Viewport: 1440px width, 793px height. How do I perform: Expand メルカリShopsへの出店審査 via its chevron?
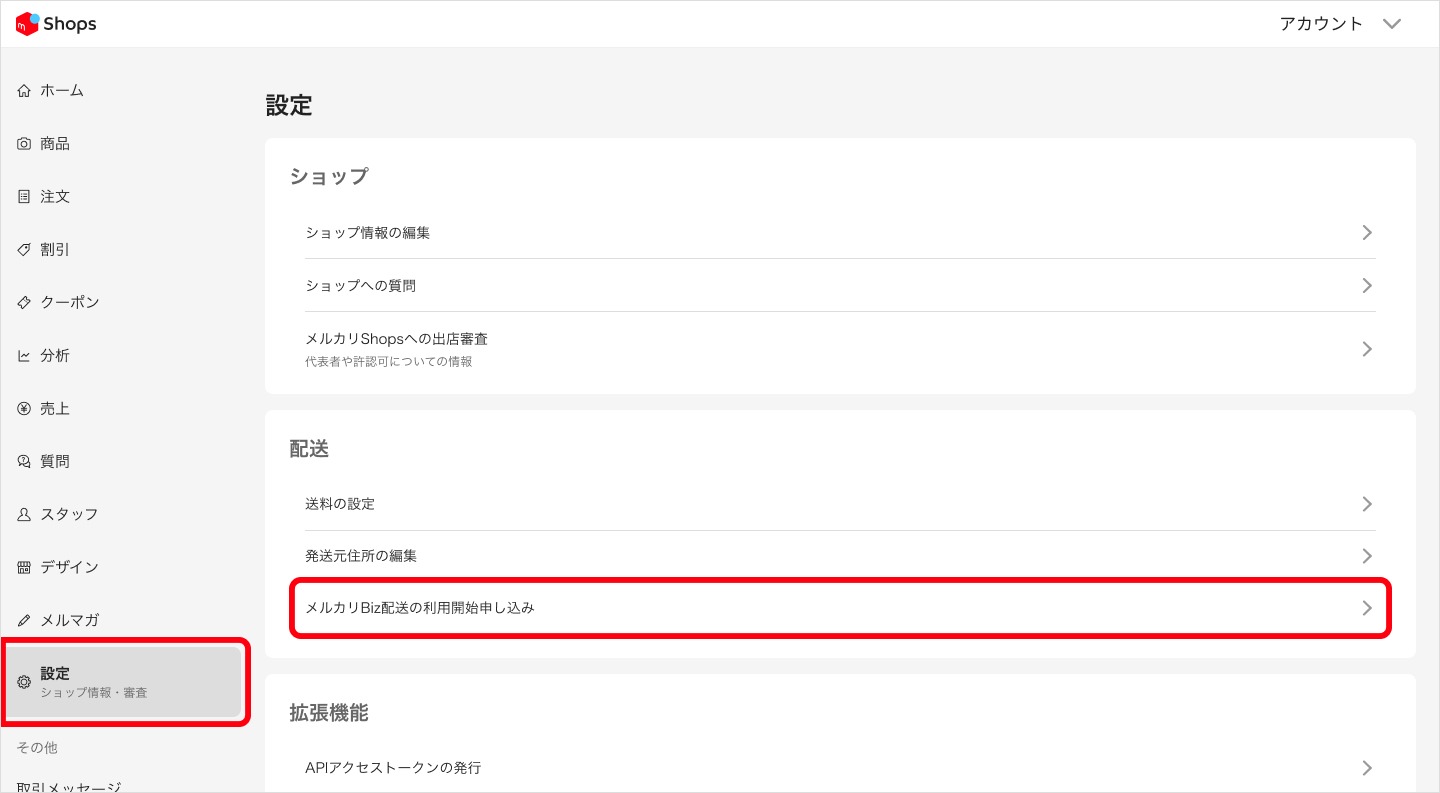(x=1367, y=349)
